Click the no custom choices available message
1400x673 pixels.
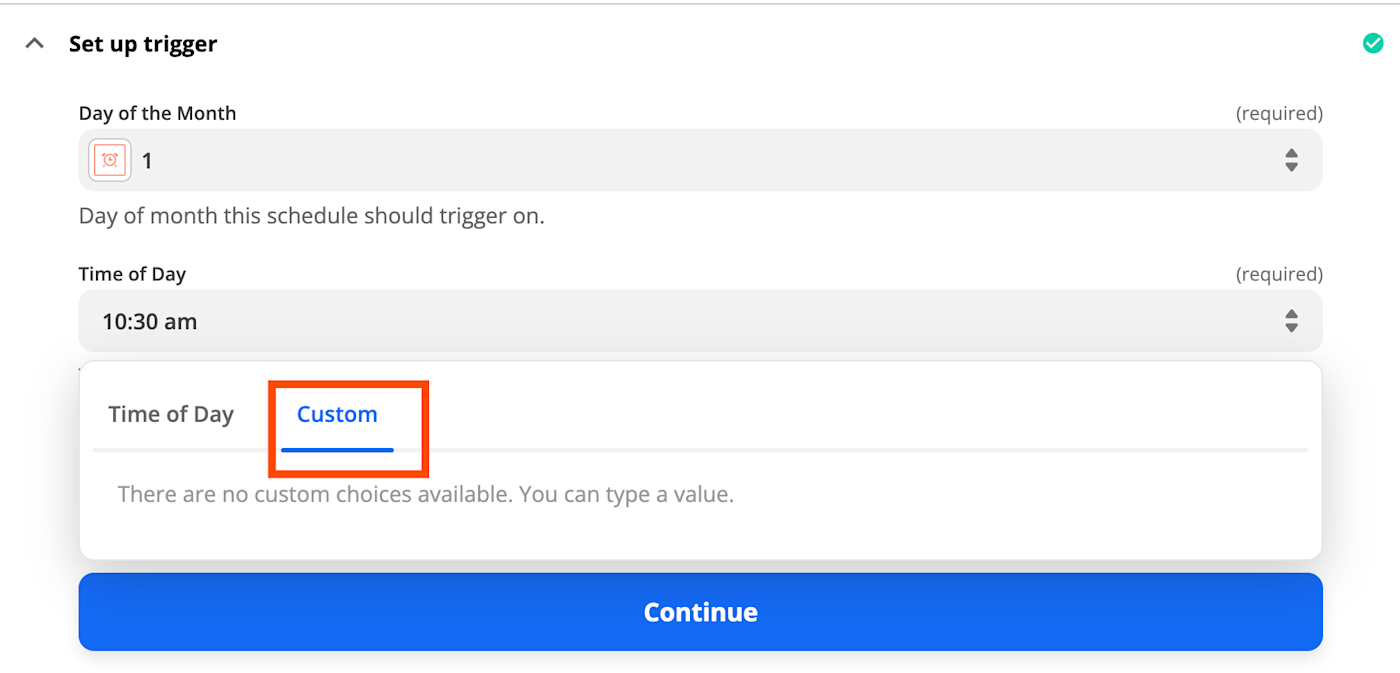point(426,494)
